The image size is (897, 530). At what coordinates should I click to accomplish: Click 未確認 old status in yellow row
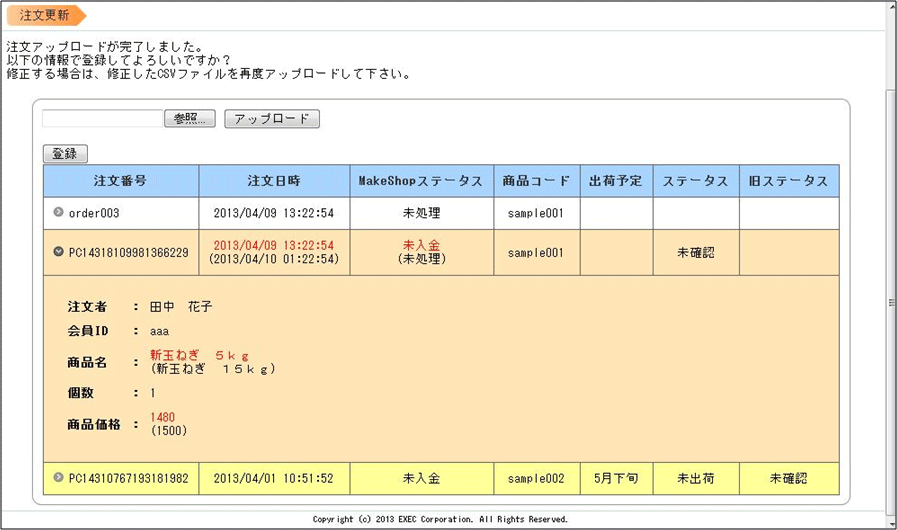788,478
